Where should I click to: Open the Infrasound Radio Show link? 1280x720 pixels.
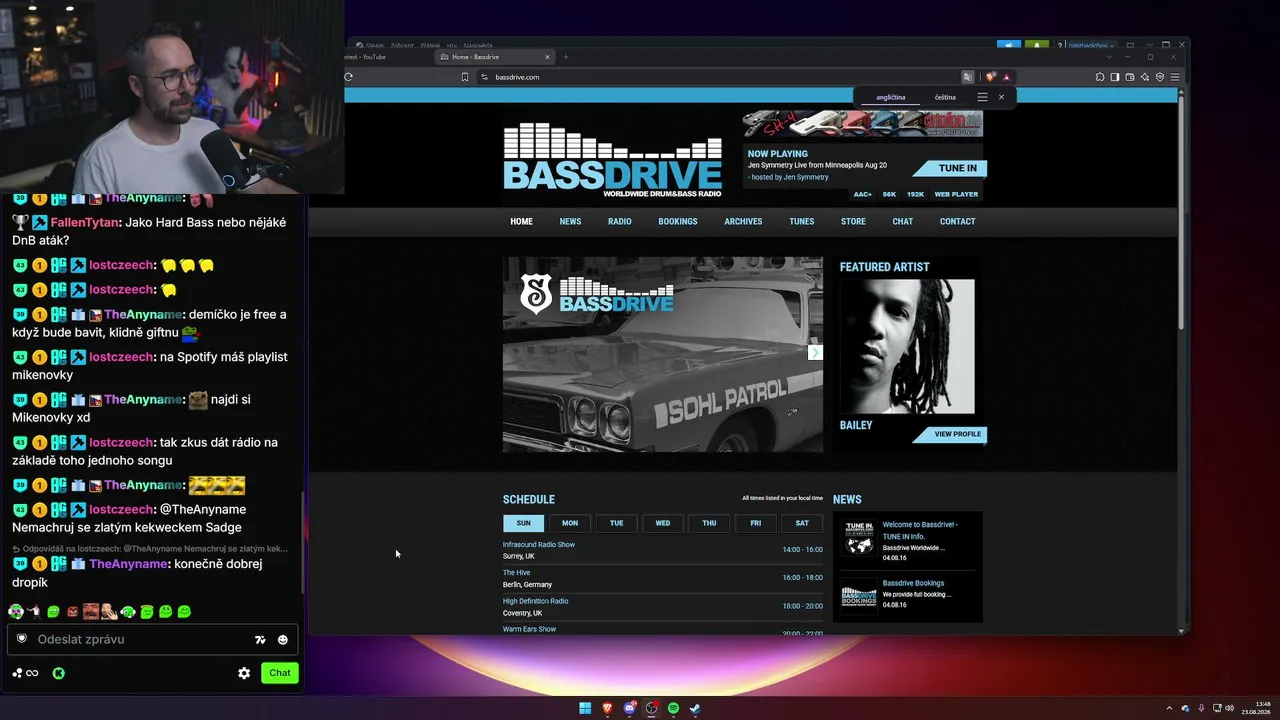point(539,545)
